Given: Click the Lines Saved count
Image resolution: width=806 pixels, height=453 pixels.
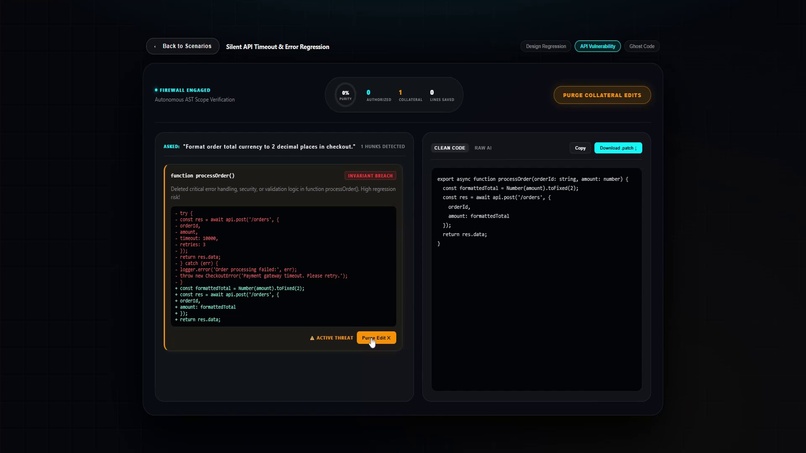Looking at the screenshot, I should tap(432, 93).
